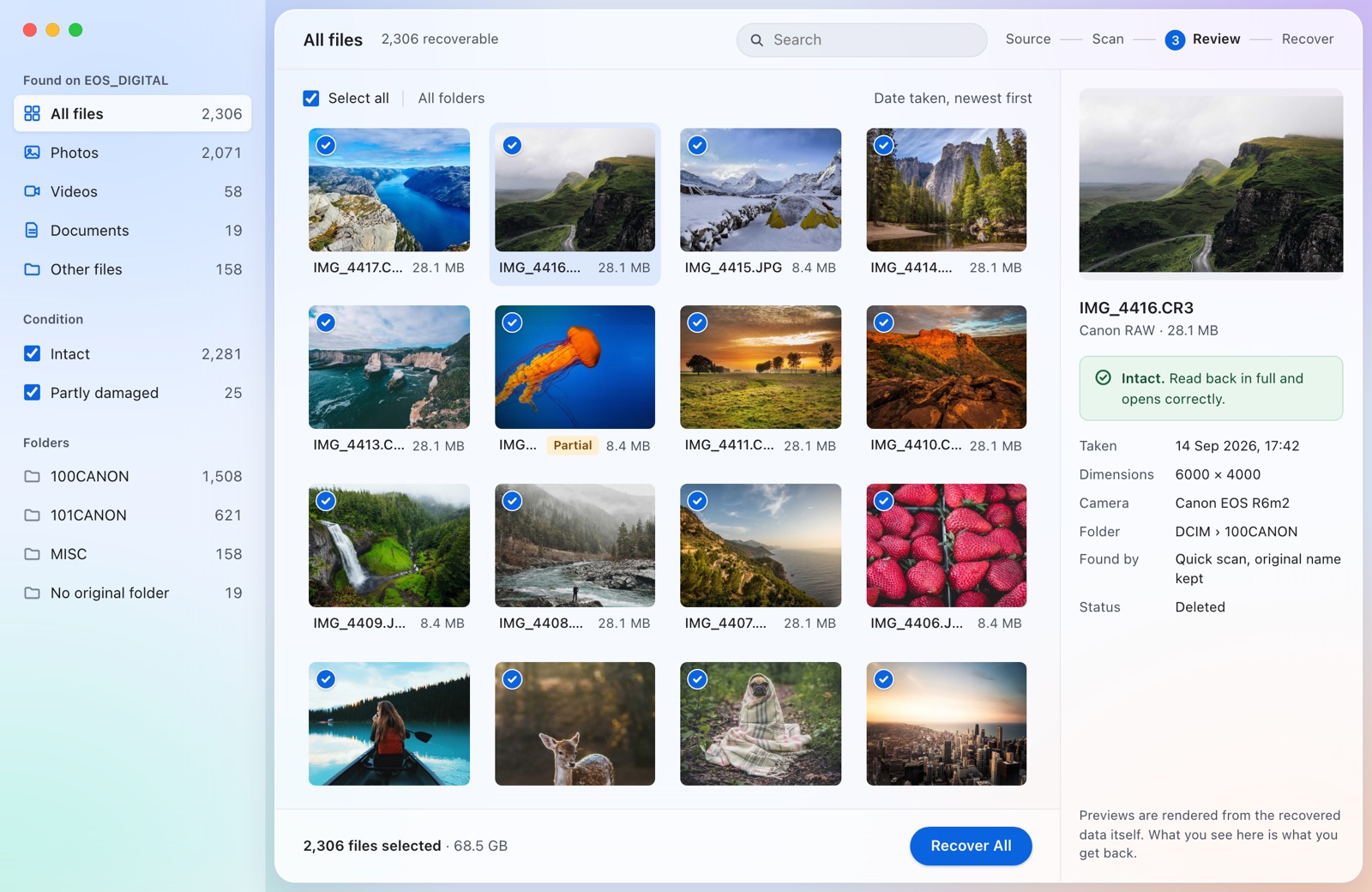Click the Other files folder icon
Image resolution: width=1372 pixels, height=892 pixels.
tap(32, 269)
